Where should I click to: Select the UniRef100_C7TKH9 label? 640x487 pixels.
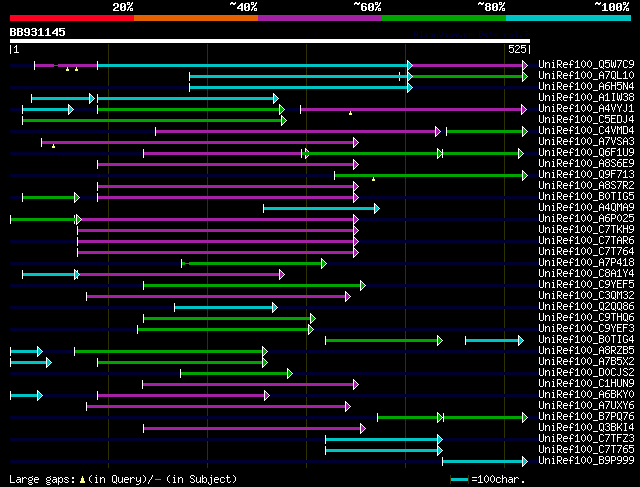586,230
